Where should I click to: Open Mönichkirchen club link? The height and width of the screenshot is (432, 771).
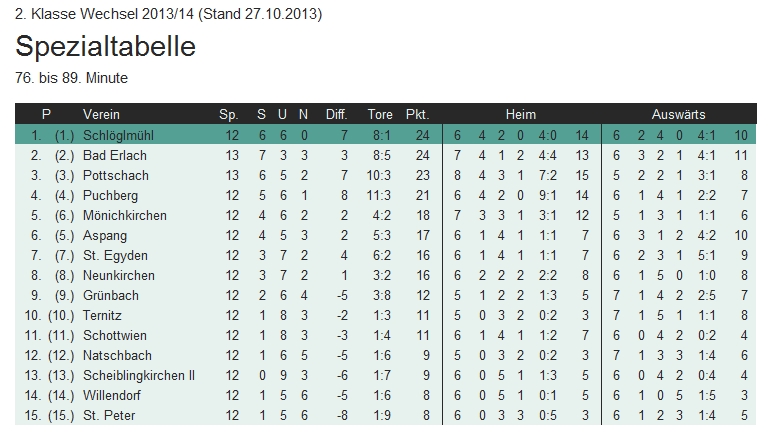click(x=124, y=215)
